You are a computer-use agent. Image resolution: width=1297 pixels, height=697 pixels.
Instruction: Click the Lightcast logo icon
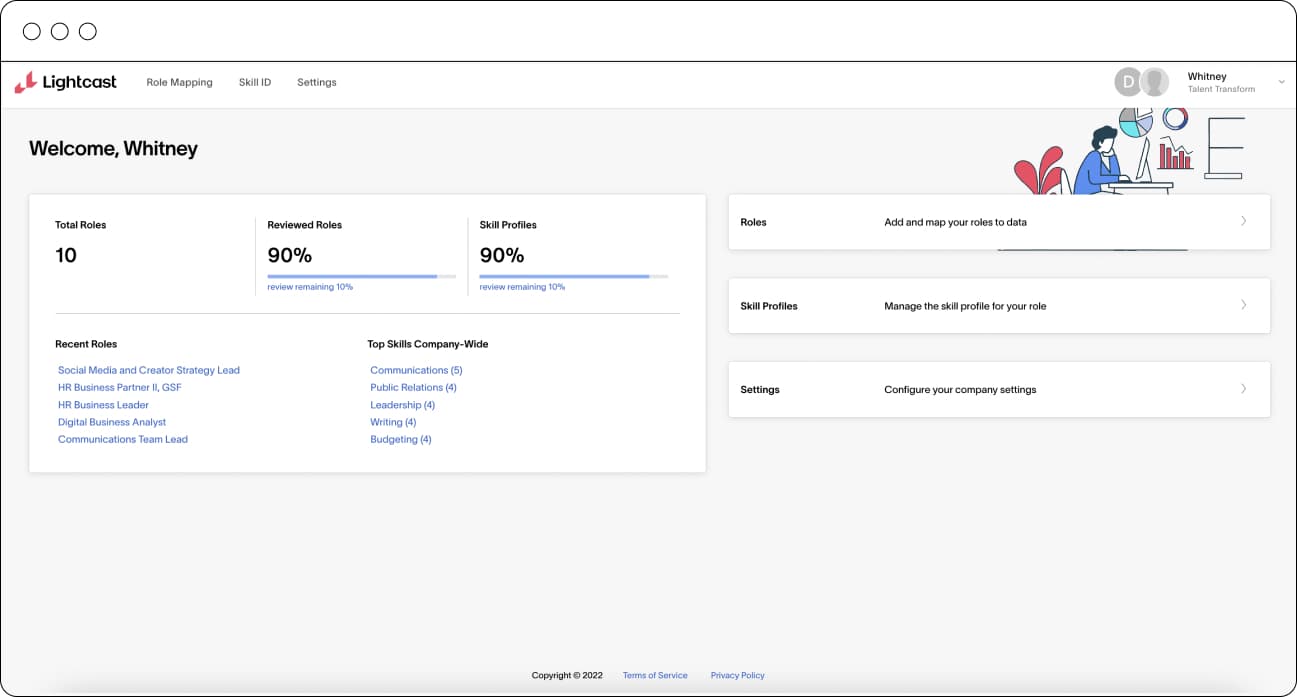tap(26, 82)
